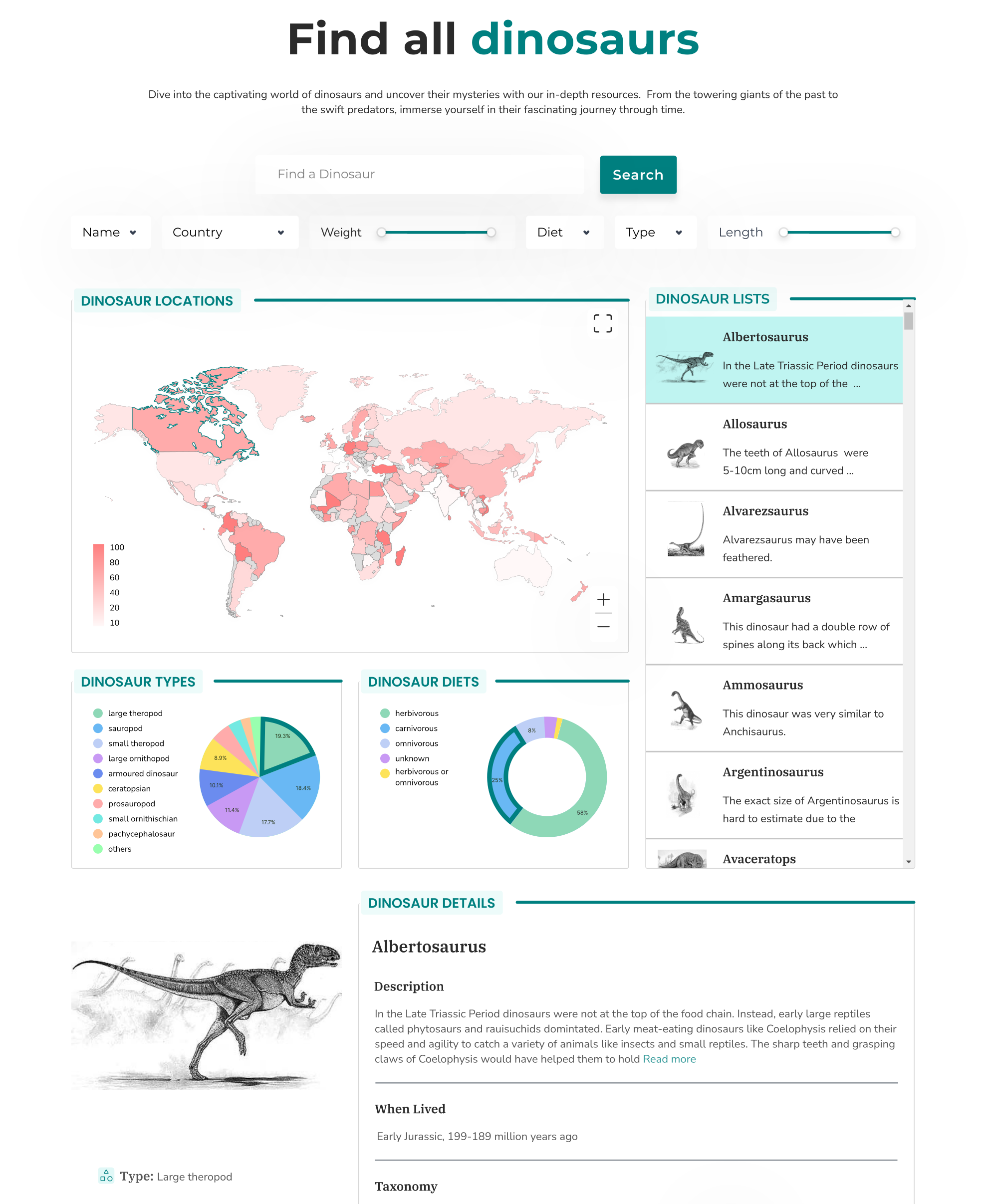Click the Alvarezsaurus list thumbnail image
This screenshot has width=985, height=1204.
coord(686,529)
